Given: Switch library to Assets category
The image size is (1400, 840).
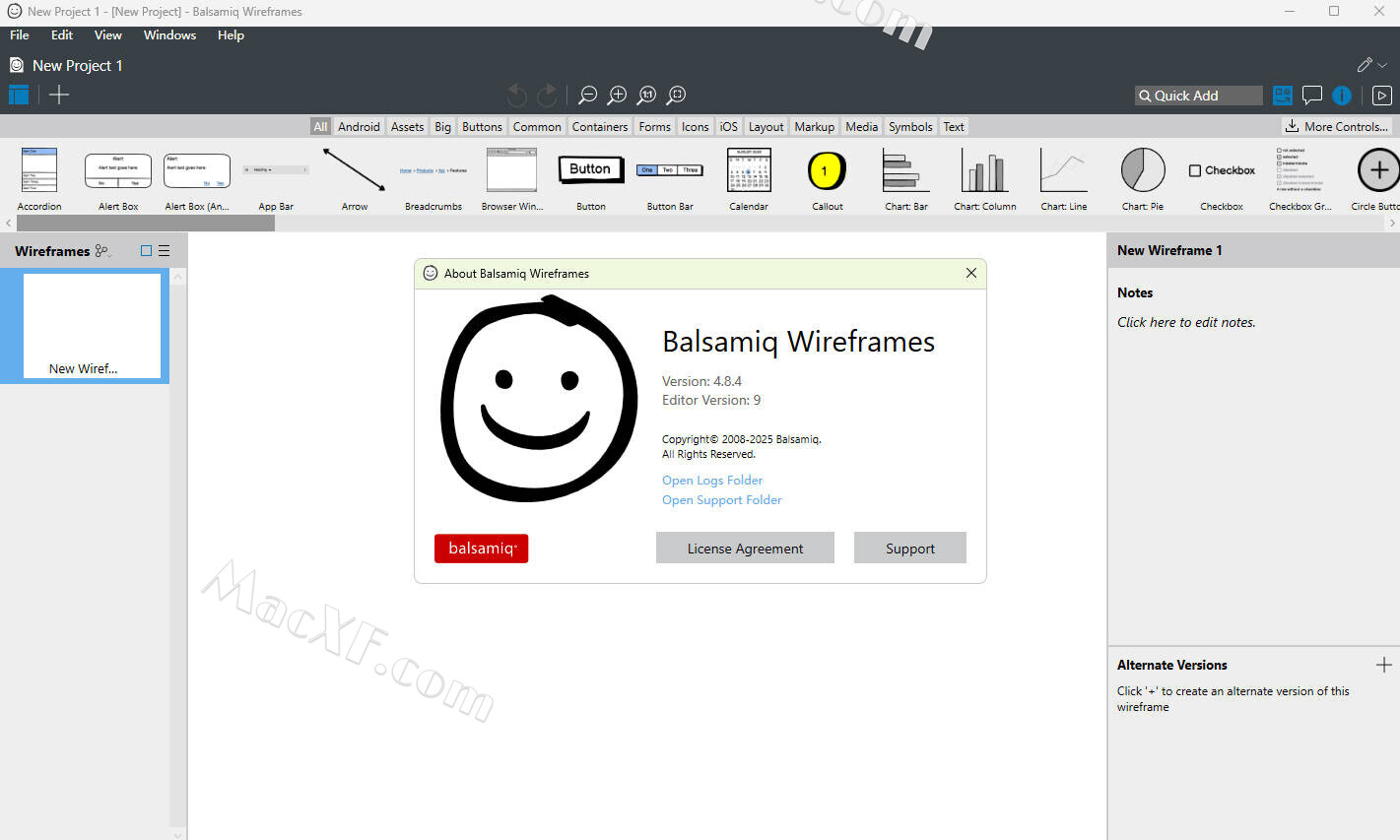Looking at the screenshot, I should (407, 126).
